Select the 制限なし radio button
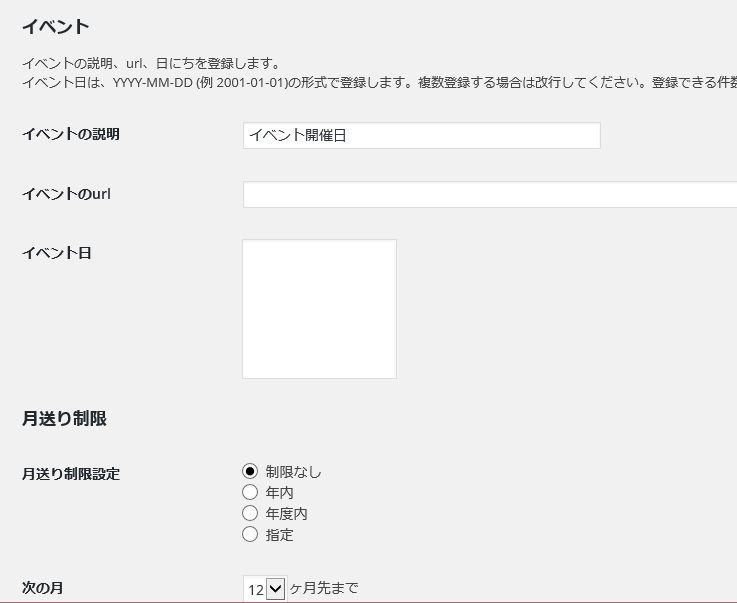The width and height of the screenshot is (737, 603). (250, 472)
